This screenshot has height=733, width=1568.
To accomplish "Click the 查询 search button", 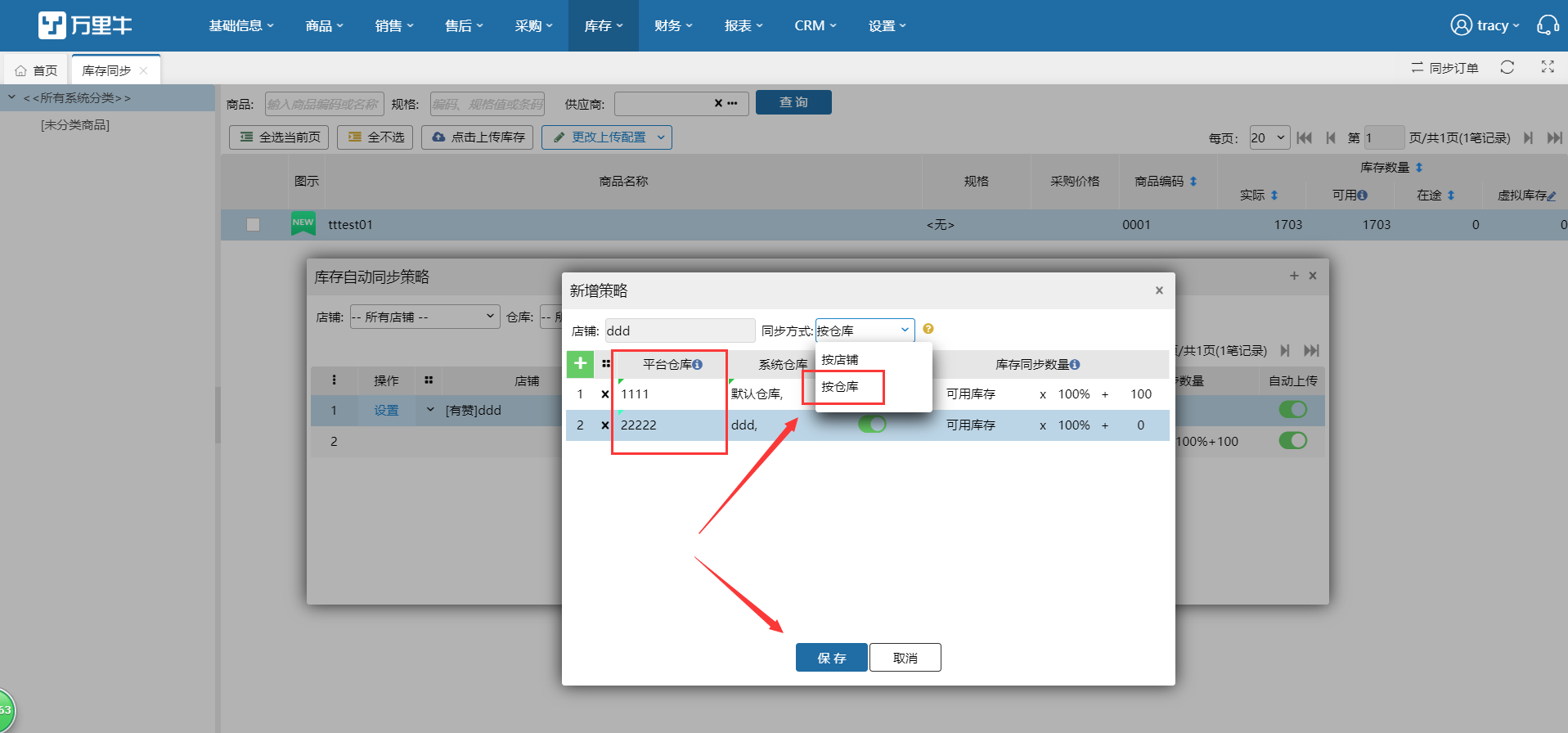I will [x=793, y=102].
